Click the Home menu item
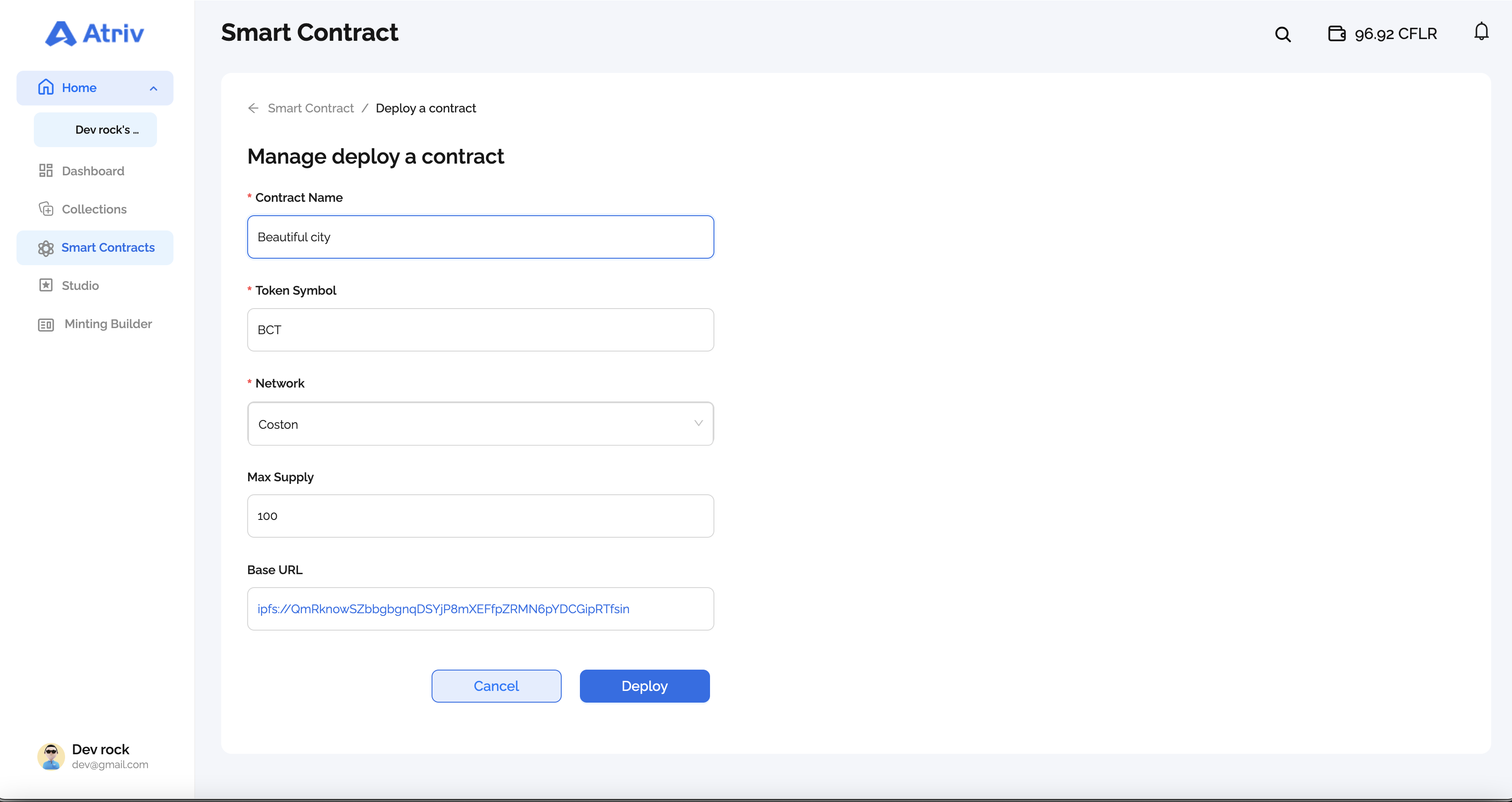Screen dimensions: 1512x802 (95, 88)
